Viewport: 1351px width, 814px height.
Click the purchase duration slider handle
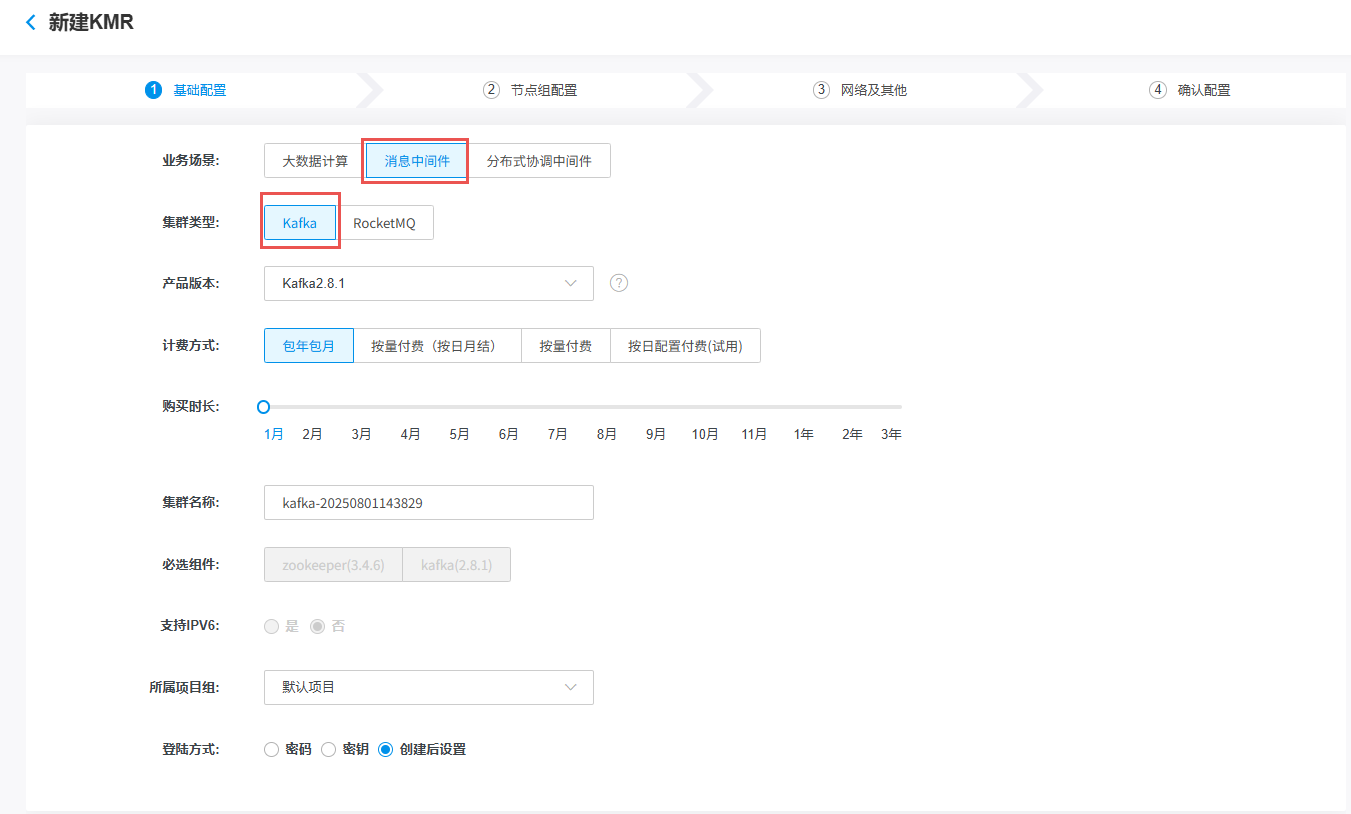point(264,407)
